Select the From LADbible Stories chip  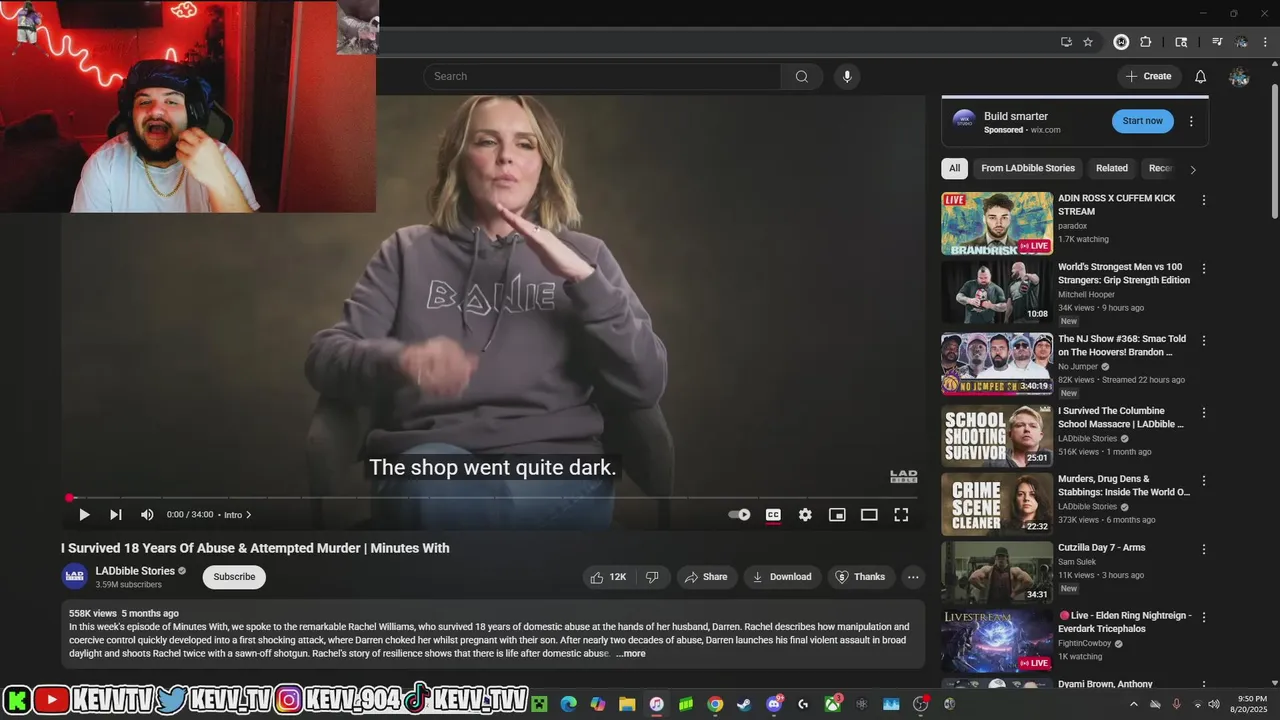pos(1028,168)
